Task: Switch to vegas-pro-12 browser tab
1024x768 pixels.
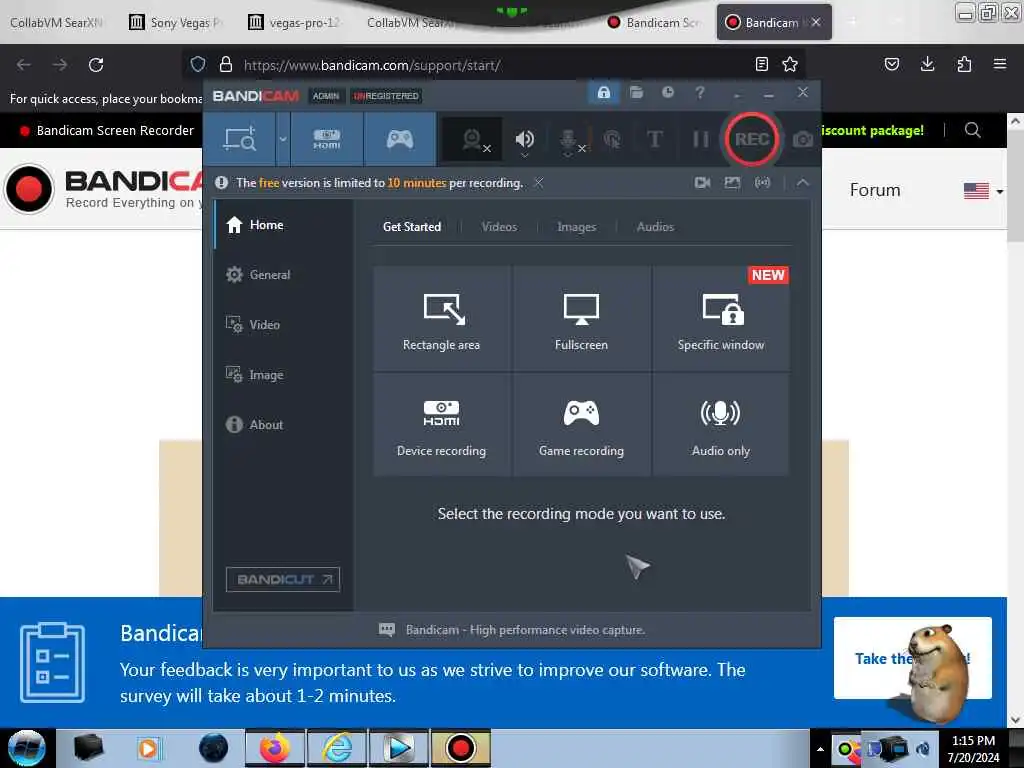Action: click(x=295, y=23)
